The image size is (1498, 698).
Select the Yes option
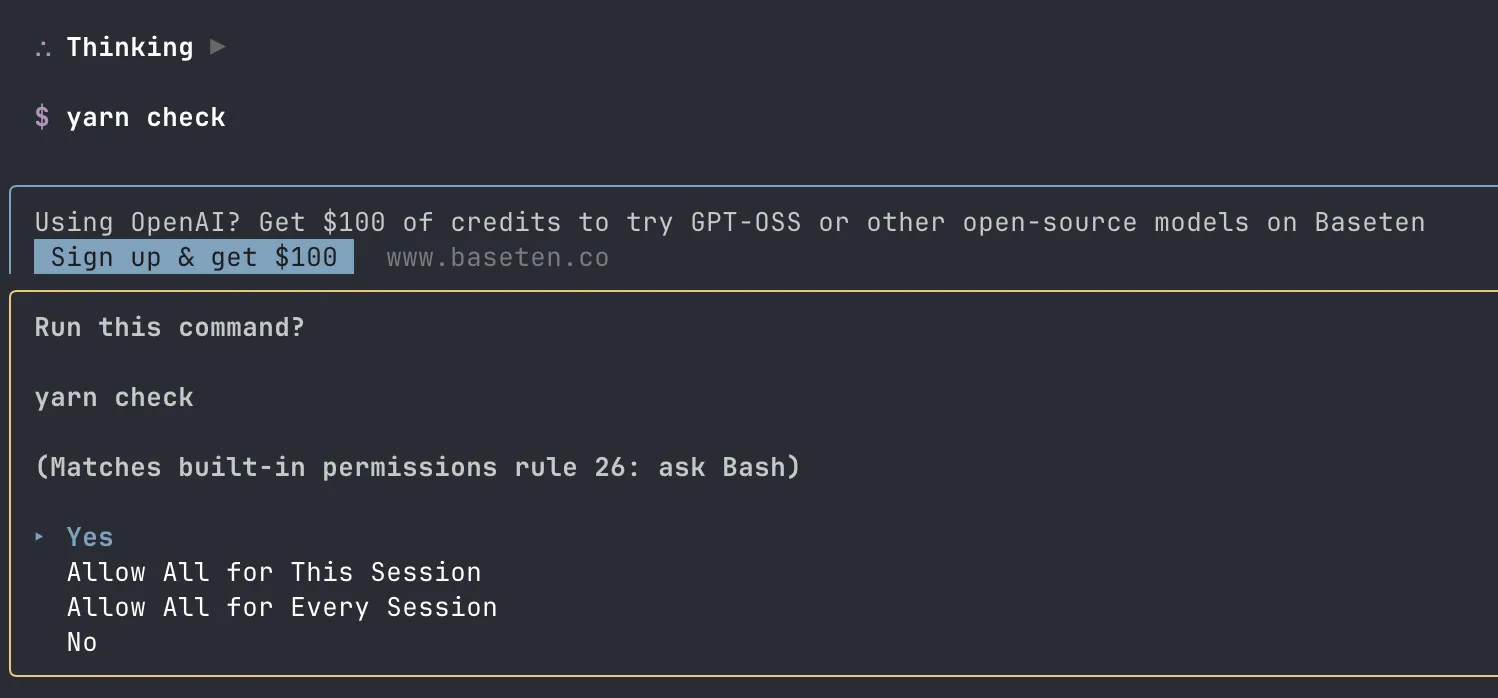[x=90, y=537]
